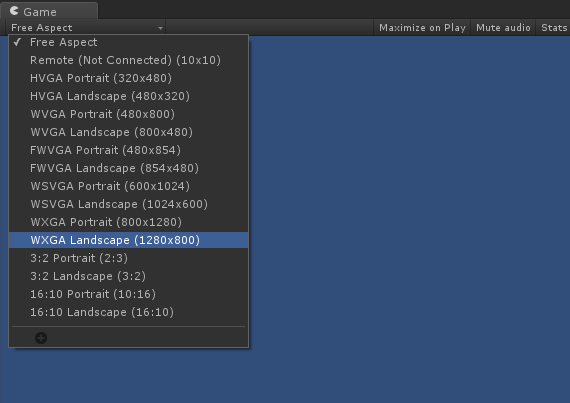Choose FWVGA Landscape (854x480)
Viewport: 570px width, 403px height.
click(x=129, y=168)
